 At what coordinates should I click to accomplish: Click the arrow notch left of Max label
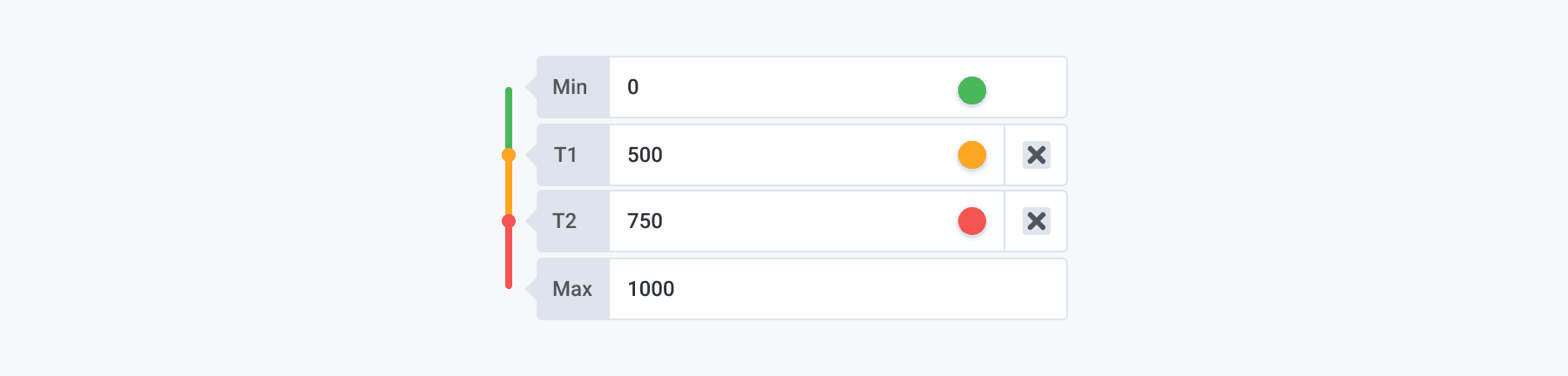(531, 289)
